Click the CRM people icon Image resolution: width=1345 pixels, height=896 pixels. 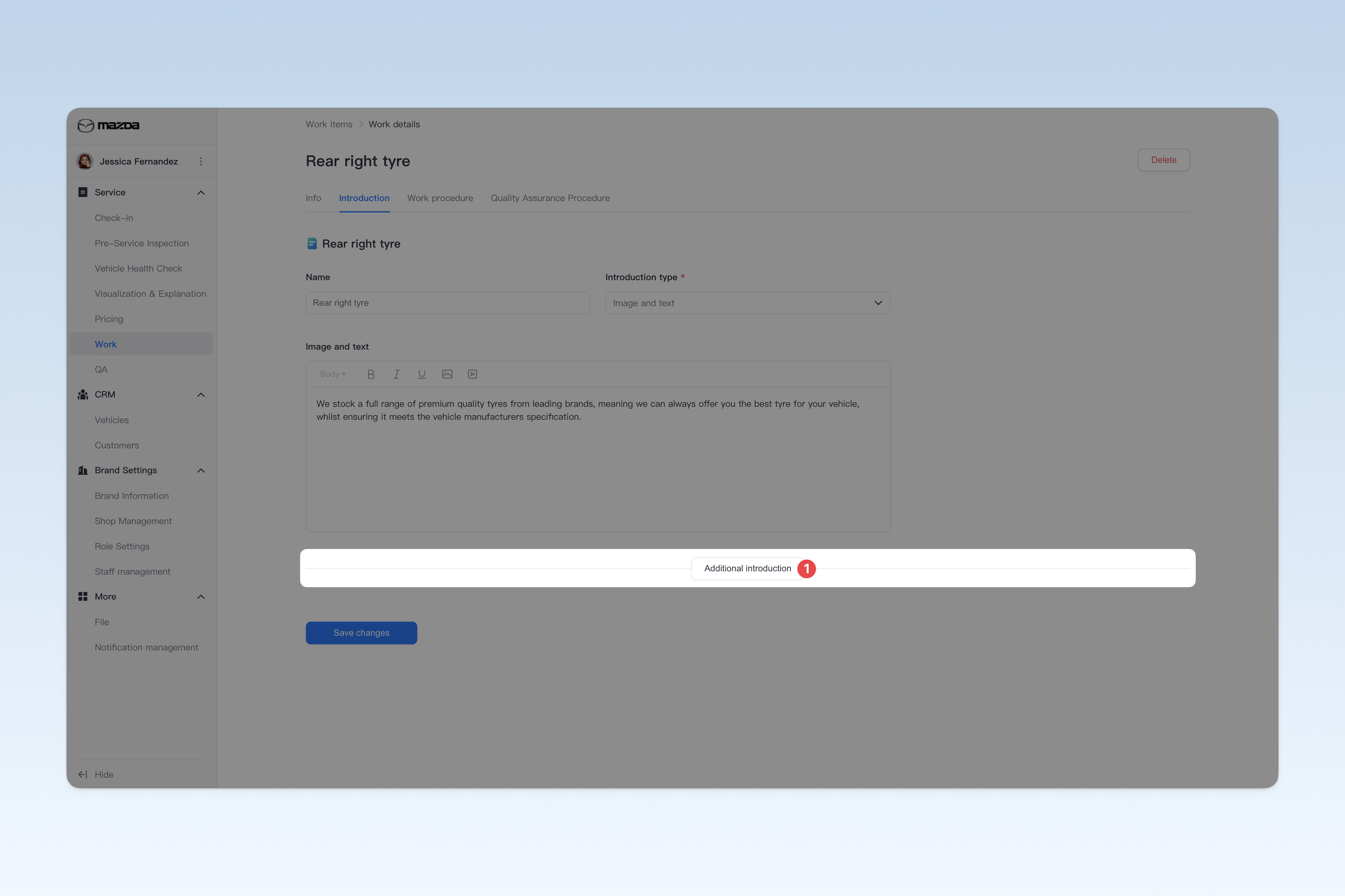tap(83, 395)
